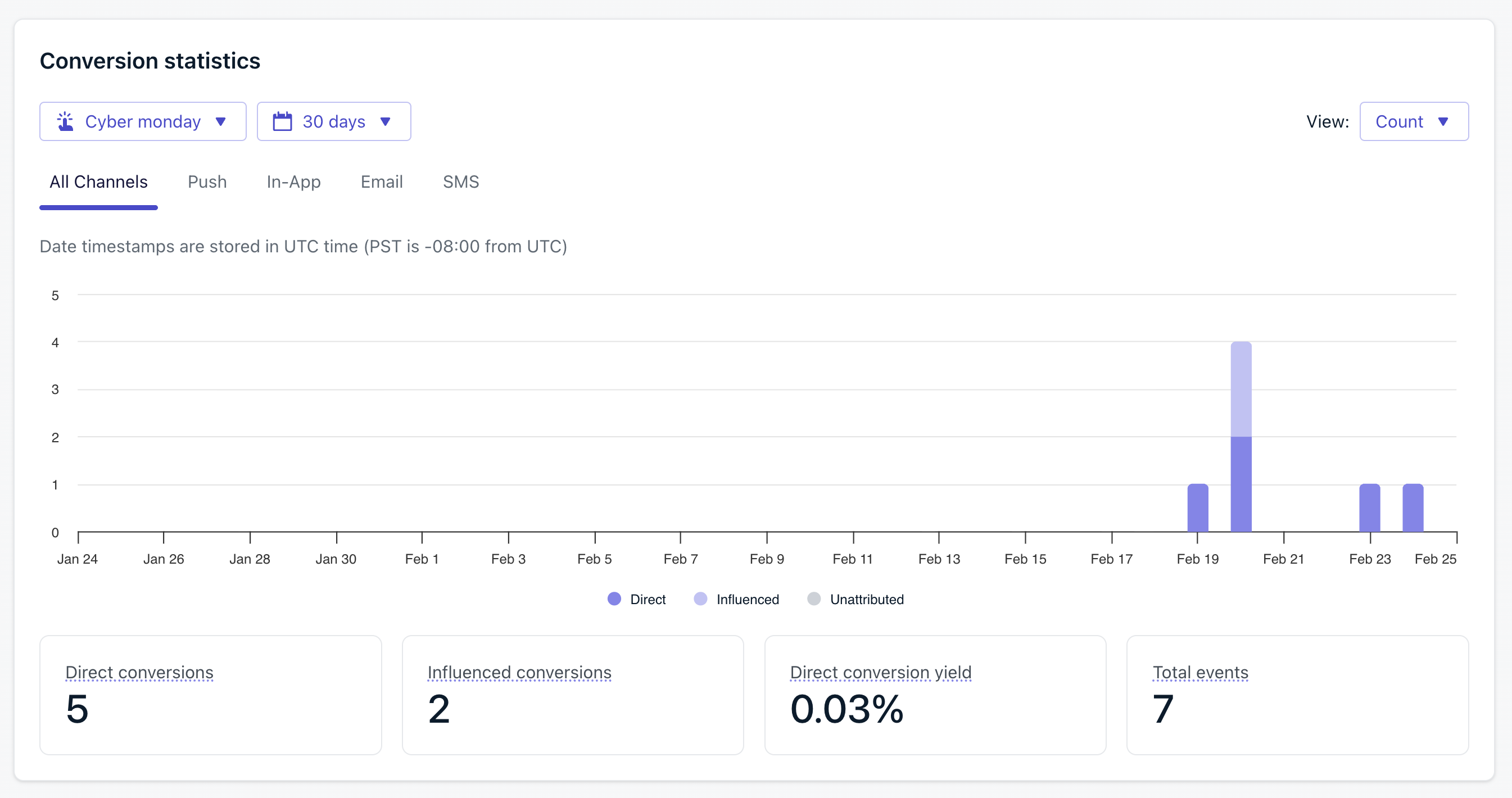Click the Direct conversion yield label
This screenshot has height=798, width=1512.
(x=880, y=673)
